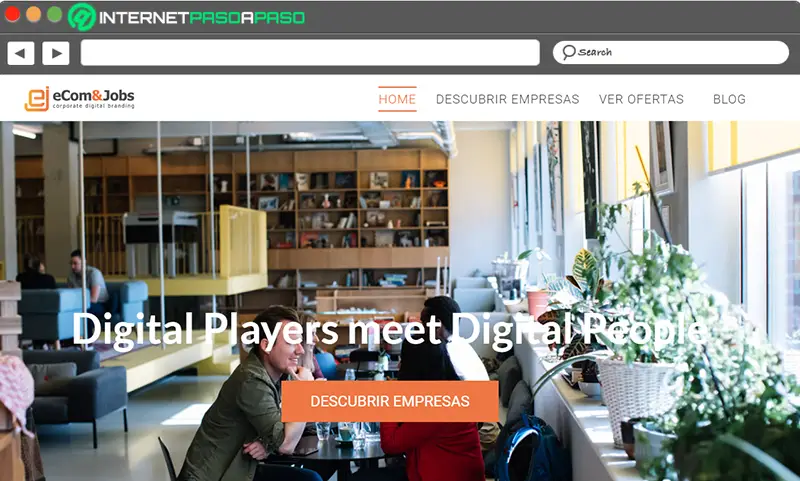This screenshot has height=481, width=800.
Task: Focus the empty browser address bar
Action: click(310, 53)
